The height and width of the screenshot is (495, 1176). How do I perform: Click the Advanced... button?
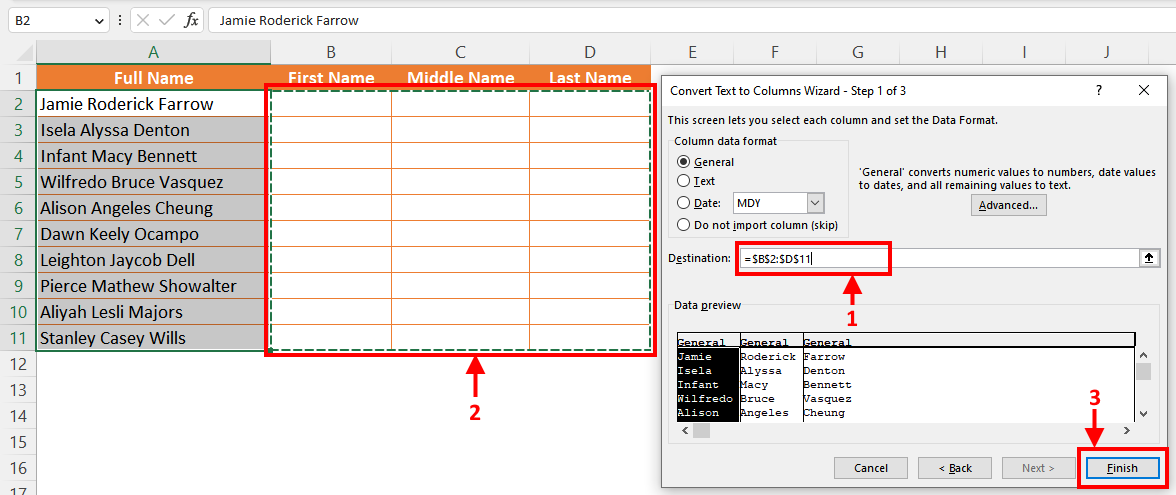(x=1008, y=205)
